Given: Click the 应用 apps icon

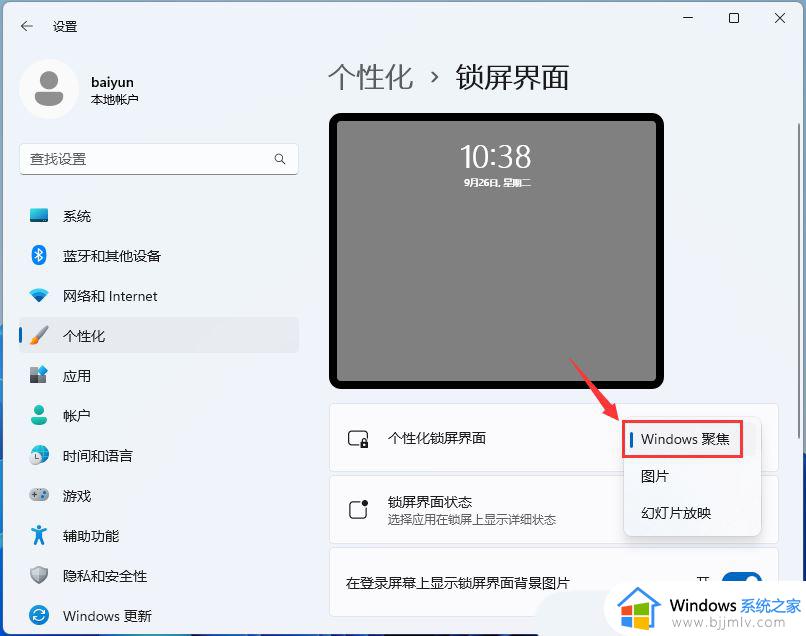Looking at the screenshot, I should (x=39, y=375).
